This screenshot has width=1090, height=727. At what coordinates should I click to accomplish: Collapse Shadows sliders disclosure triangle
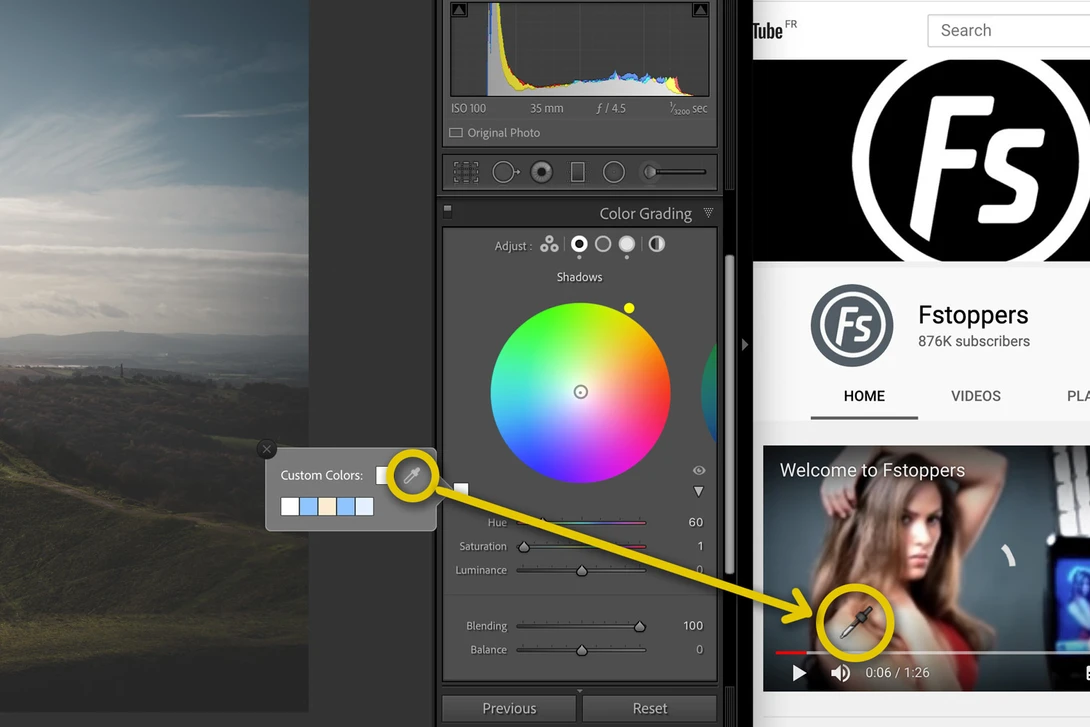(x=699, y=491)
